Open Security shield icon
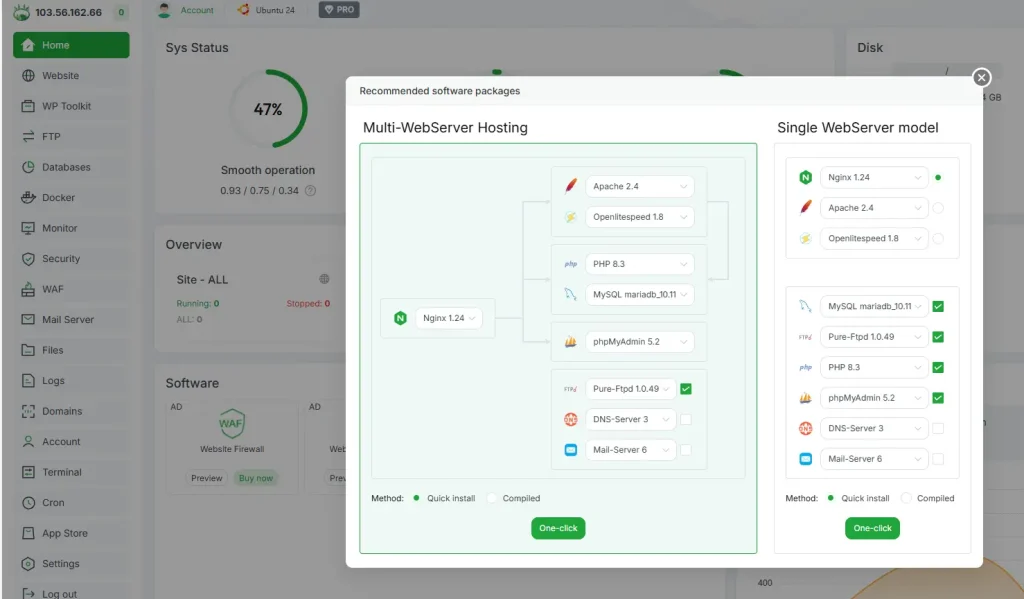Viewport: 1024px width, 599px height. (x=28, y=259)
